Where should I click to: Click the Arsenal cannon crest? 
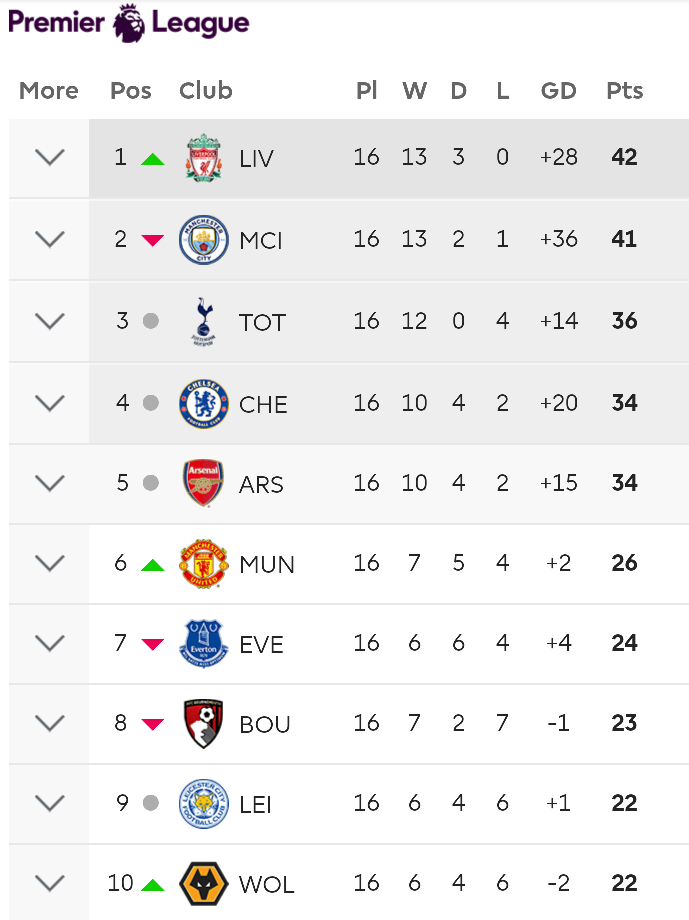click(203, 483)
